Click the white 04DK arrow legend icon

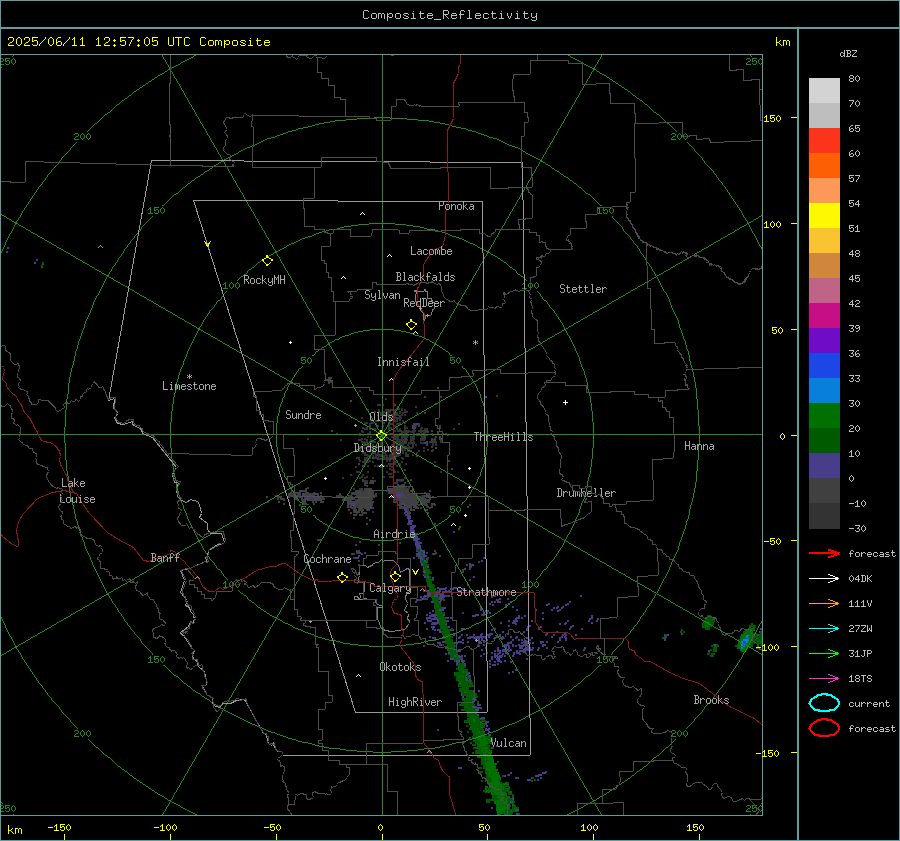point(824,579)
